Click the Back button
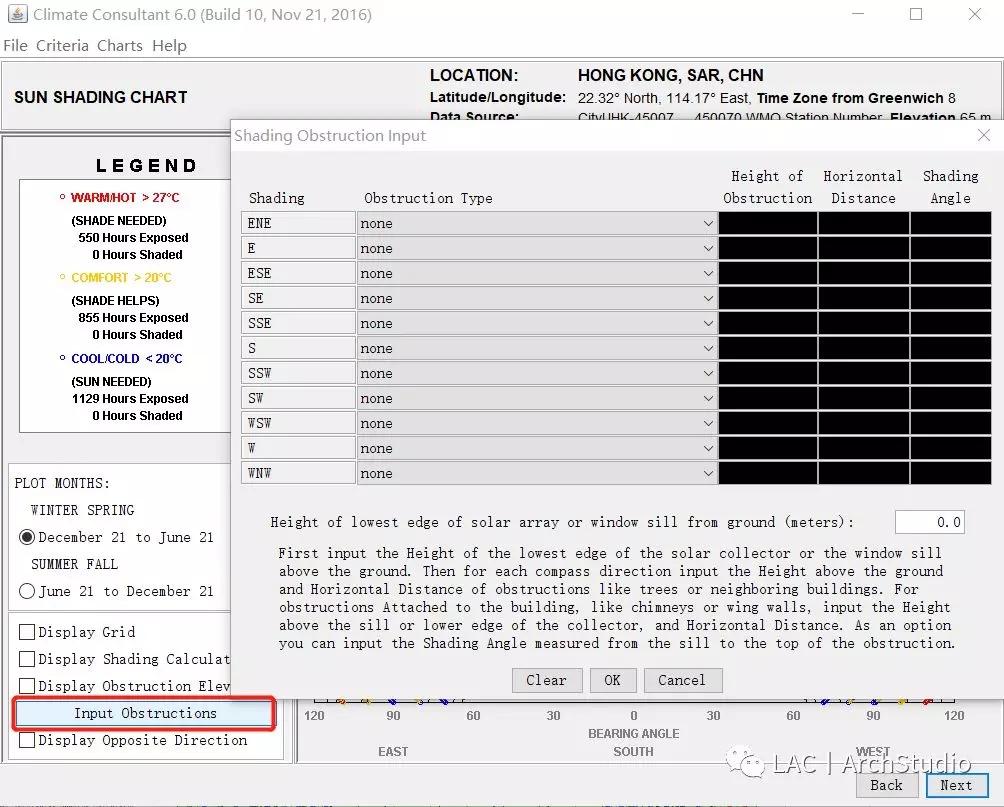 coord(886,785)
